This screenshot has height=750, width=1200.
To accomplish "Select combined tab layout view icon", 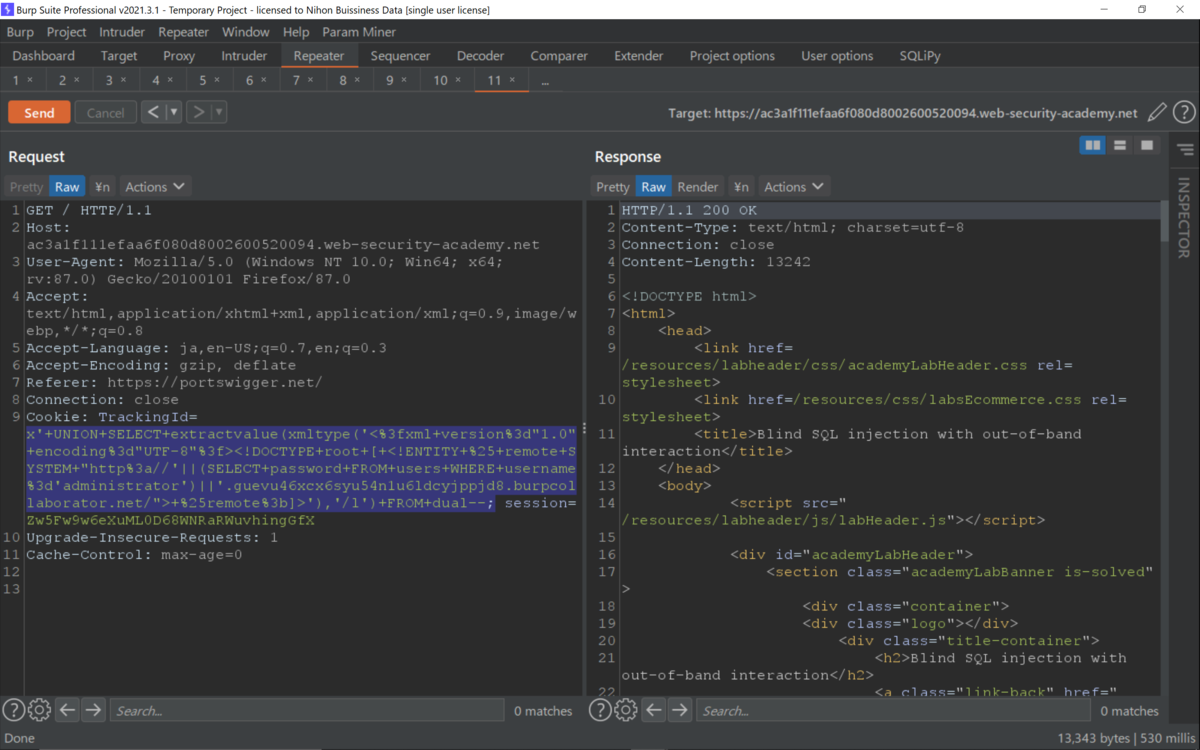I will coord(1147,146).
